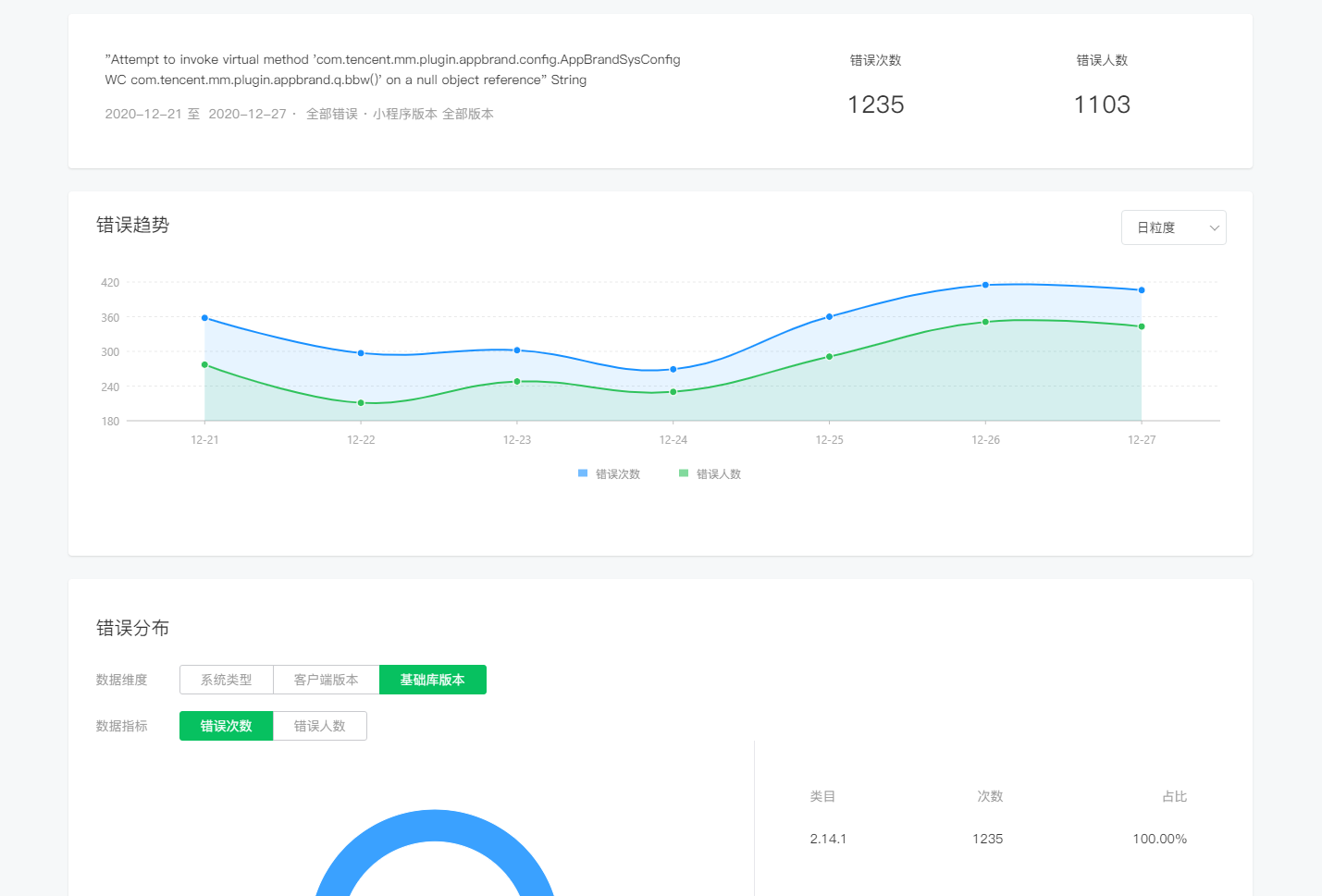1322x896 pixels.
Task: Click blue data point for 12-22
Action: [x=361, y=353]
